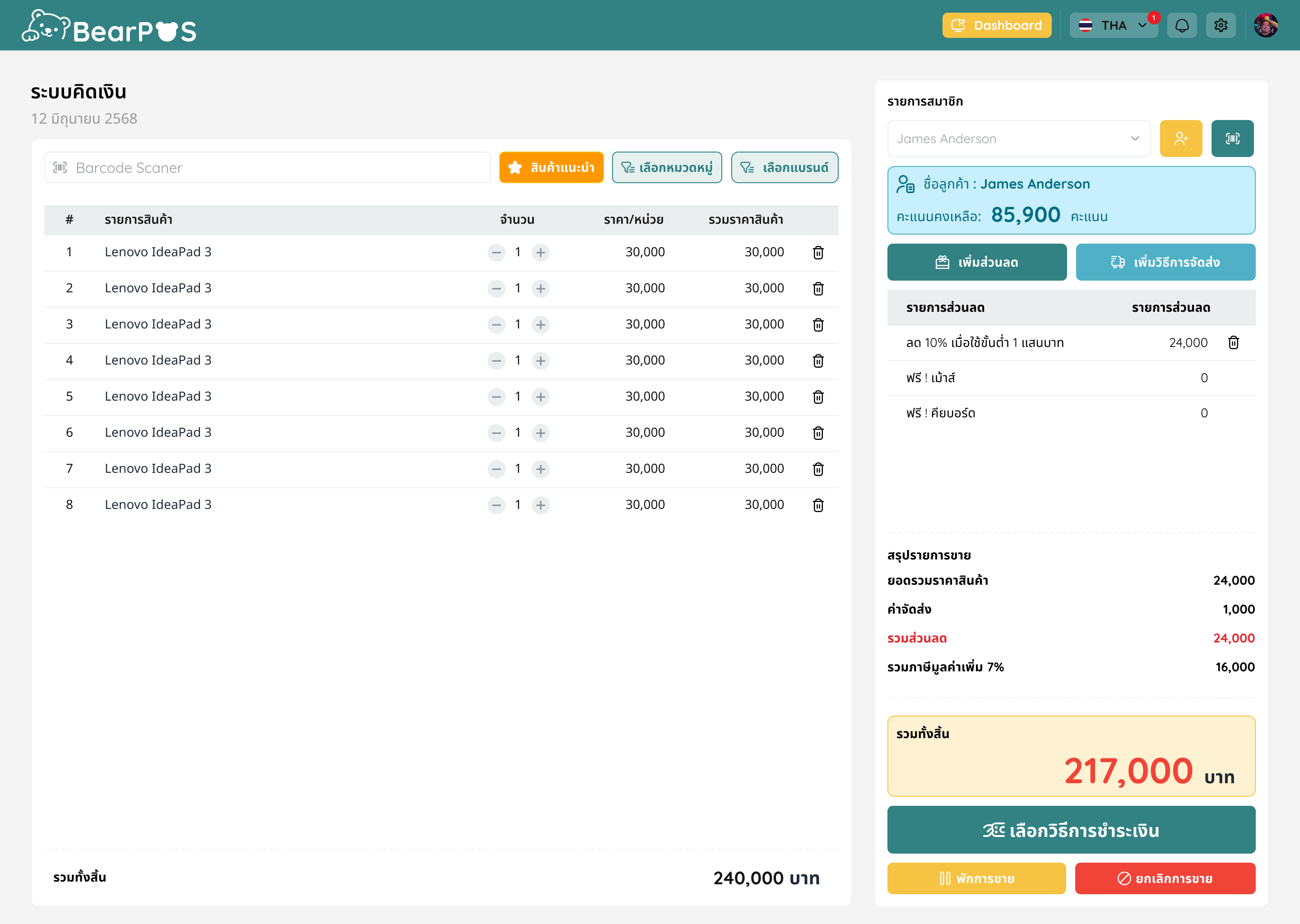Screen dimensions: 1300x924
Task: Choose payment method with เลือกวิธีการชำระเงิน
Action: [1071, 830]
